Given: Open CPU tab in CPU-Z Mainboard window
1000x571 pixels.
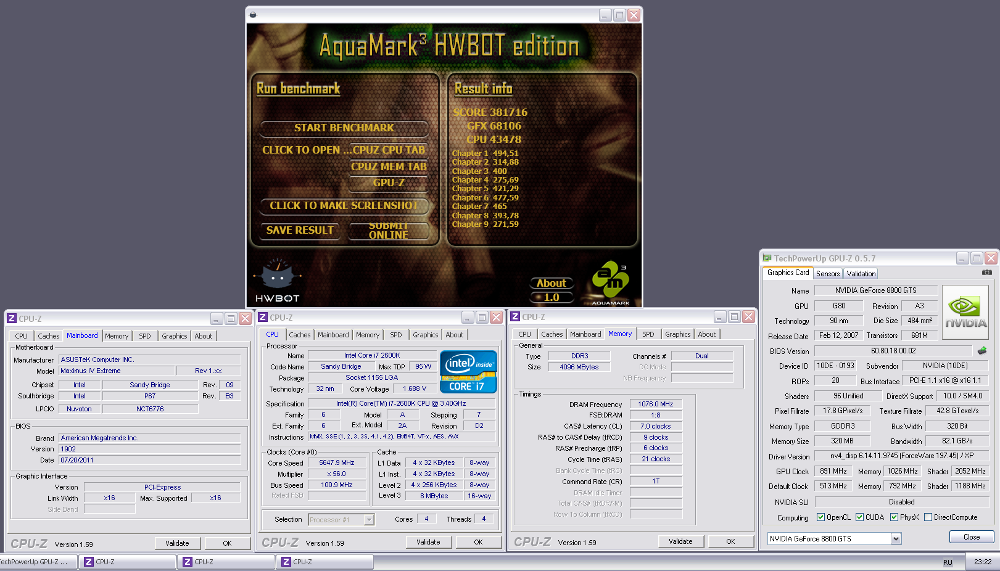Looking at the screenshot, I should click(x=21, y=336).
